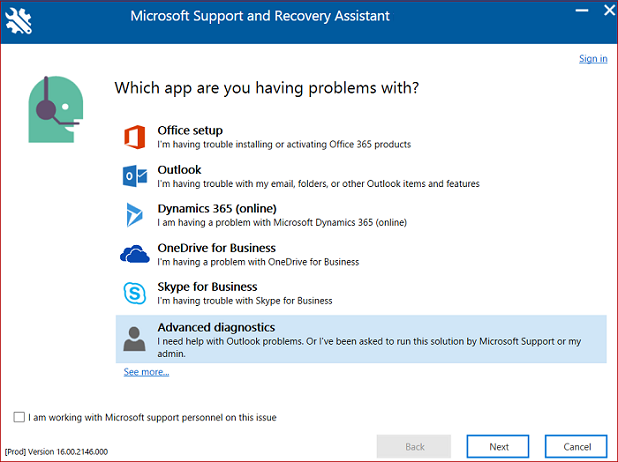
Task: Click the Outlook envelope icon
Action: (x=135, y=176)
